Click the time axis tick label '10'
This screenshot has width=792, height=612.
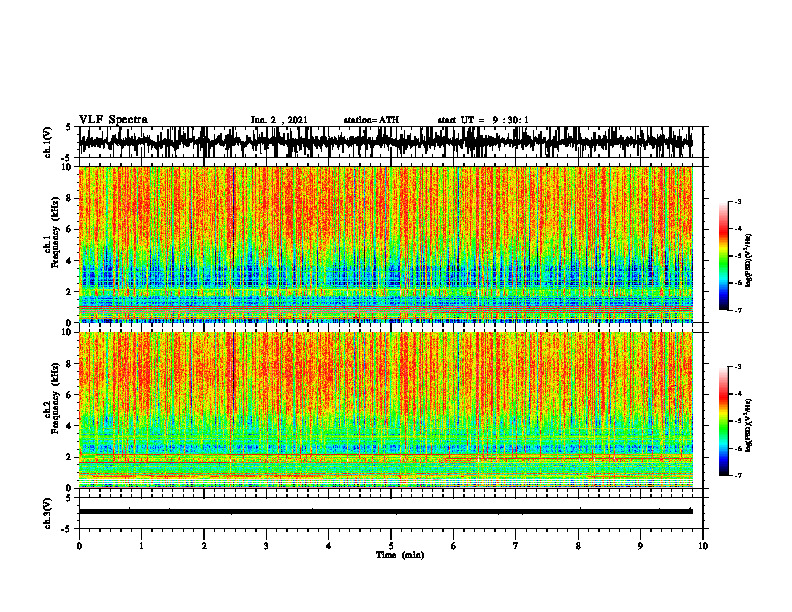click(x=703, y=546)
